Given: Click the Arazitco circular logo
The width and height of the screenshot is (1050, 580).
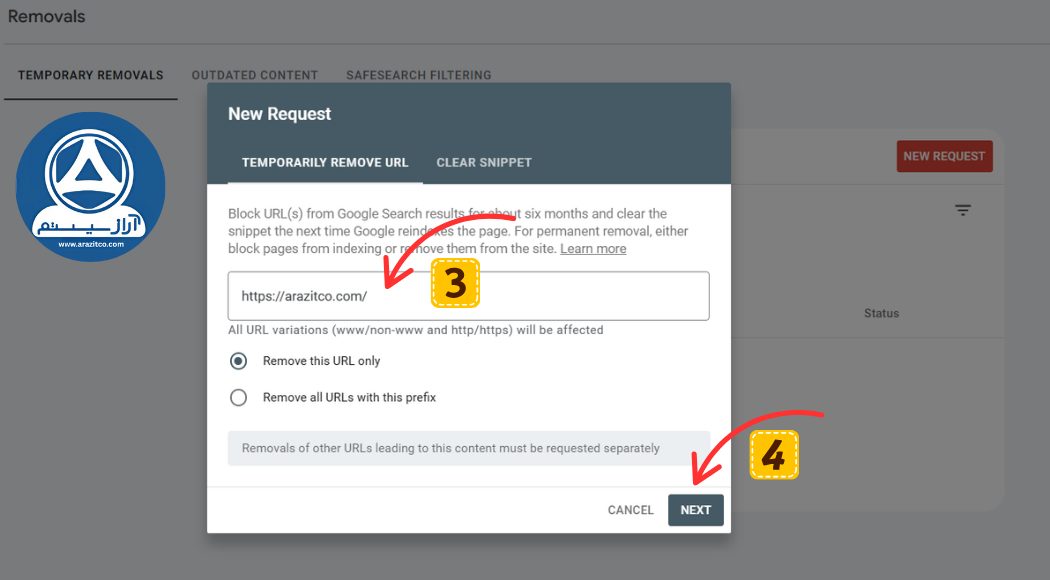Looking at the screenshot, I should point(90,187).
